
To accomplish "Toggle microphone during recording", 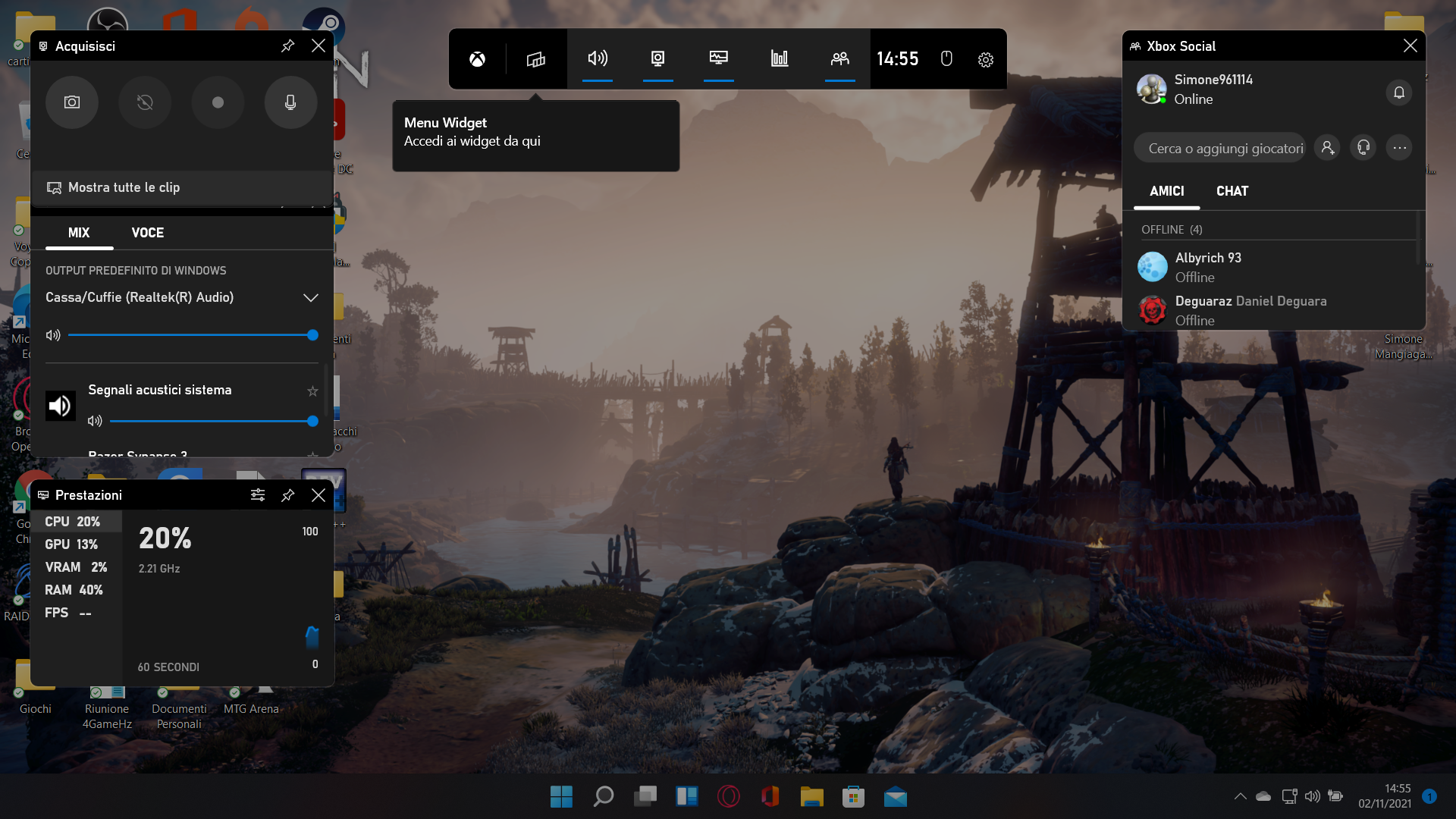I will (290, 102).
